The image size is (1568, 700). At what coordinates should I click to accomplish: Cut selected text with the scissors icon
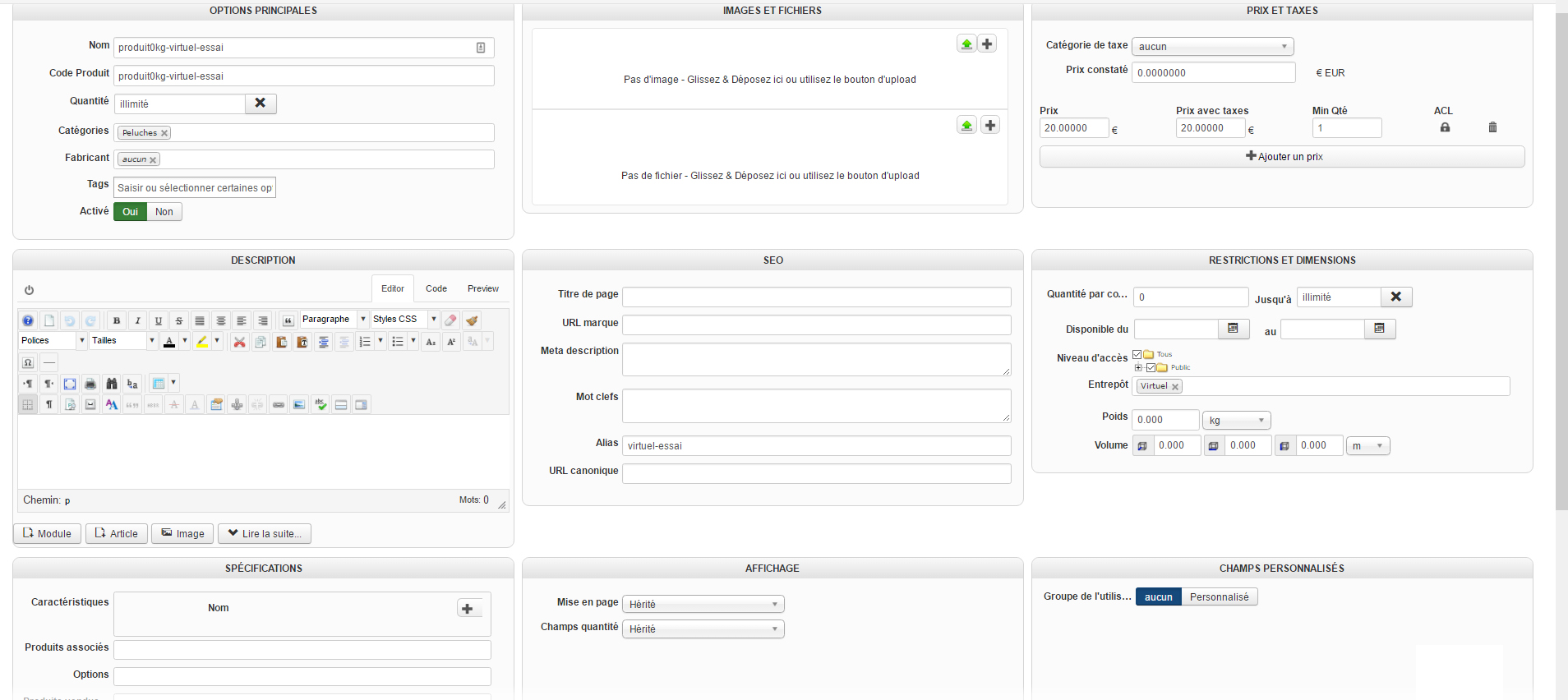tap(240, 342)
